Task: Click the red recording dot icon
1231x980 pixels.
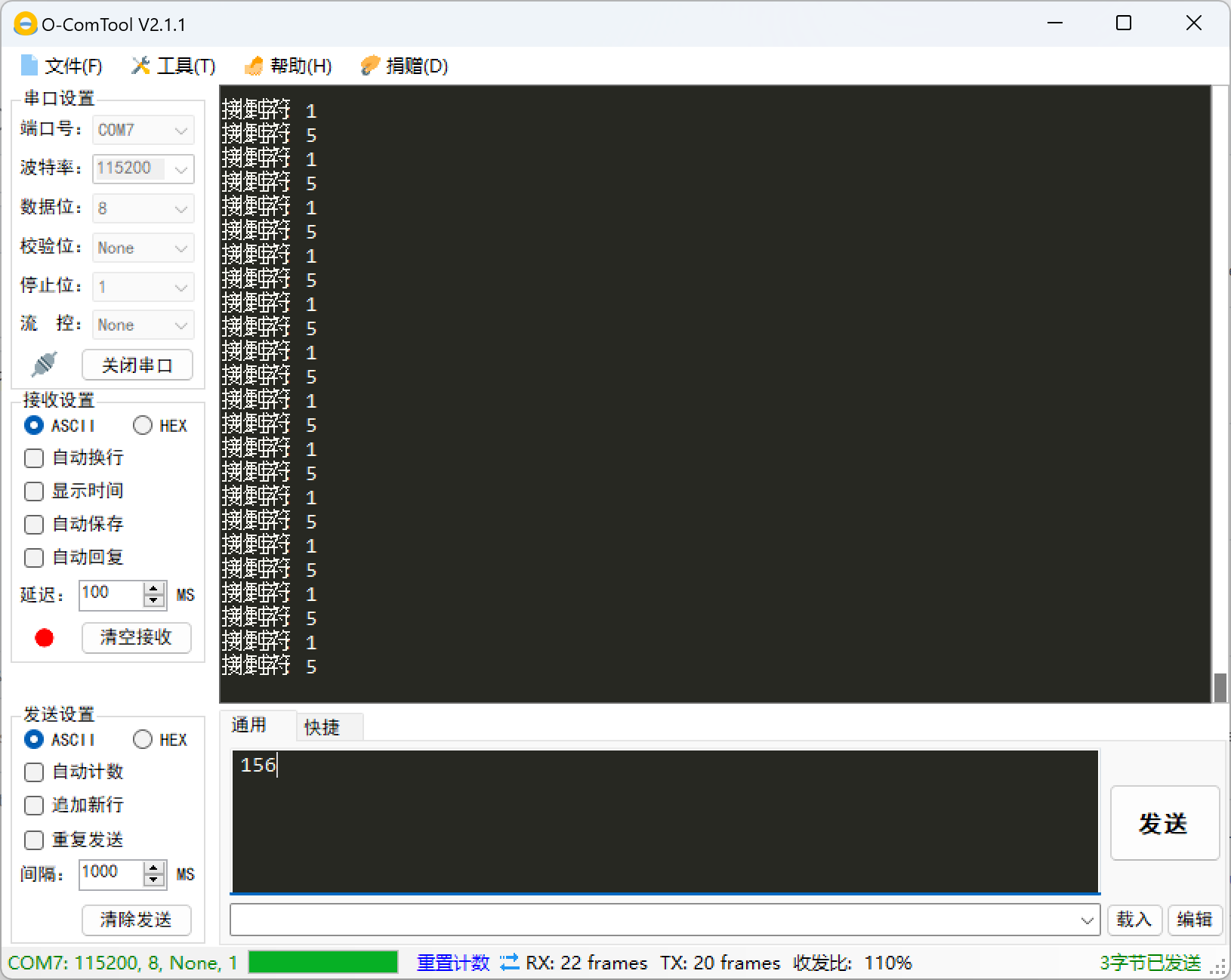Action: (x=44, y=638)
